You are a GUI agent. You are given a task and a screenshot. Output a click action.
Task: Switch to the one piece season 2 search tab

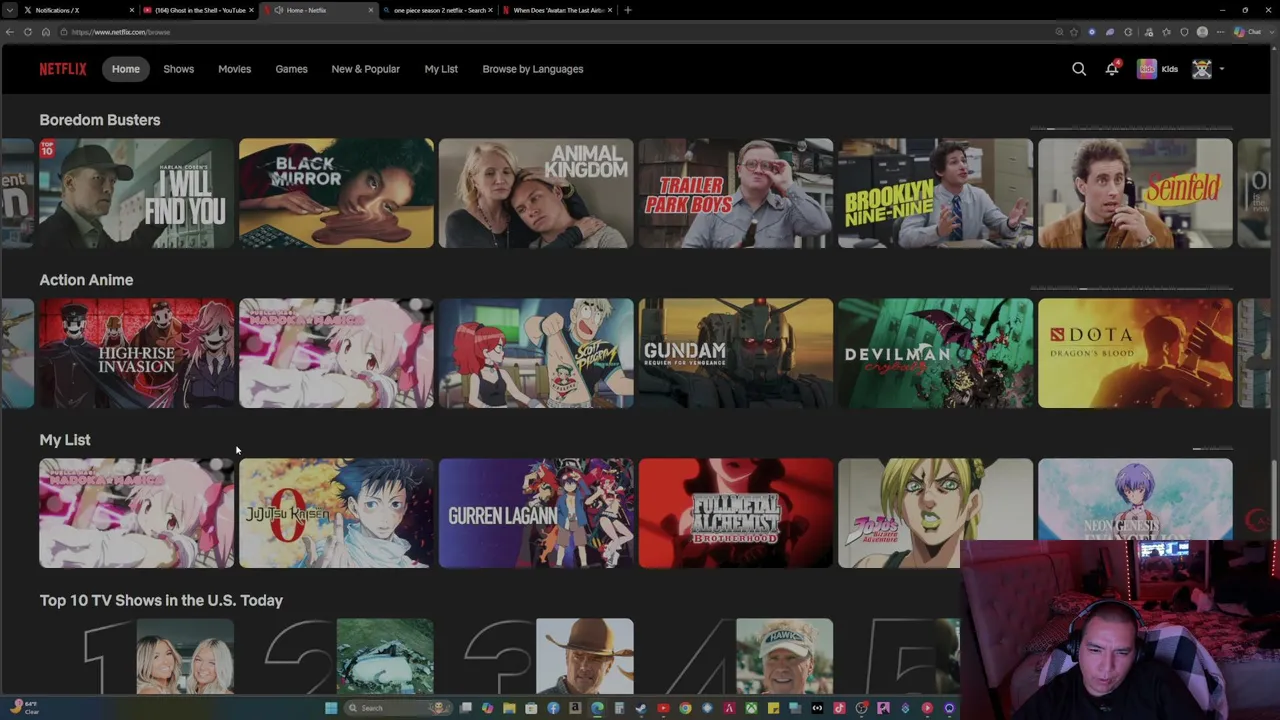438,10
